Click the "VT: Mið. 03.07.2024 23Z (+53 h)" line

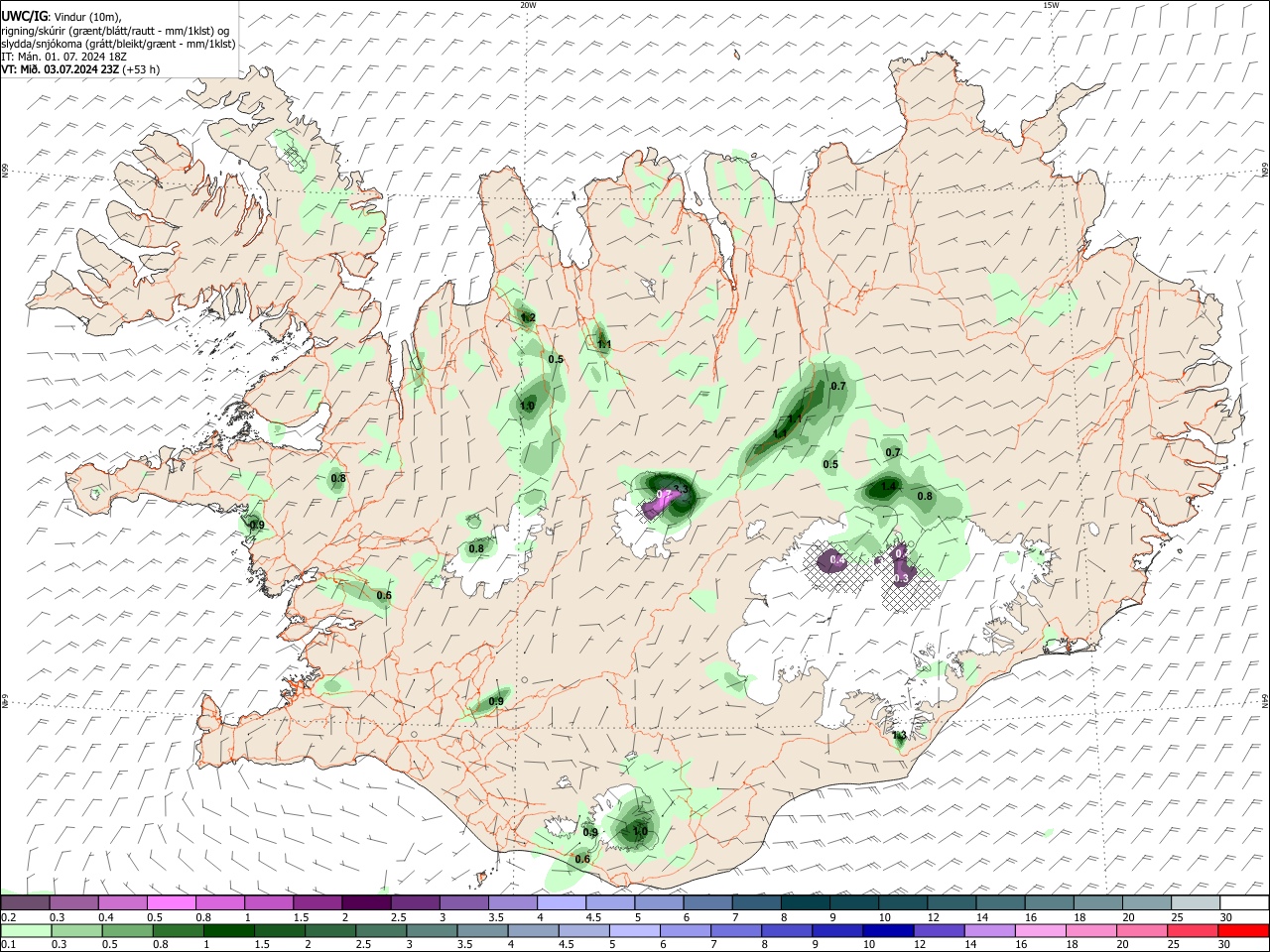pyautogui.click(x=80, y=69)
